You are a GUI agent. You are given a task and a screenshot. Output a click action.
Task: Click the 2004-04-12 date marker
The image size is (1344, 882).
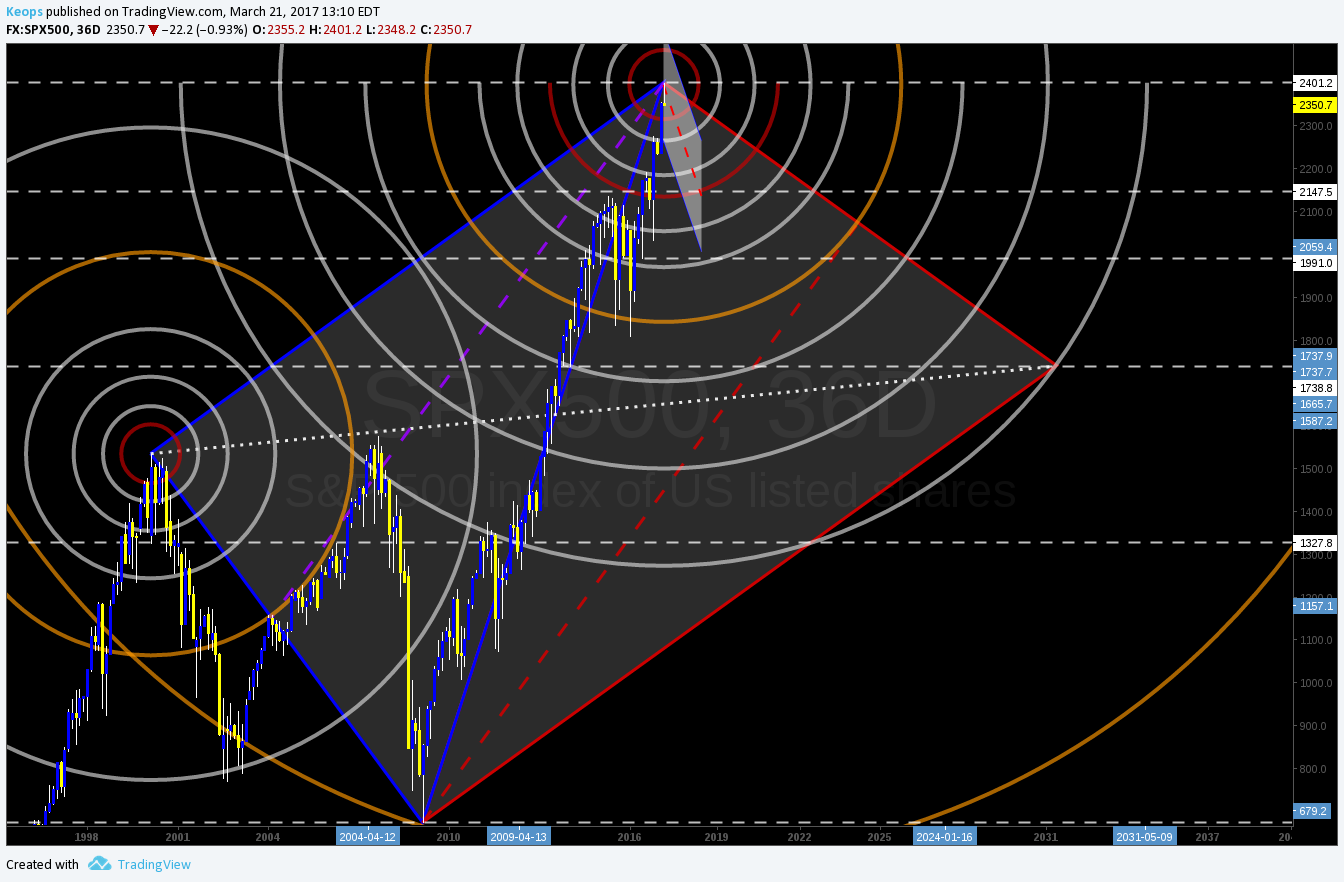(x=368, y=836)
